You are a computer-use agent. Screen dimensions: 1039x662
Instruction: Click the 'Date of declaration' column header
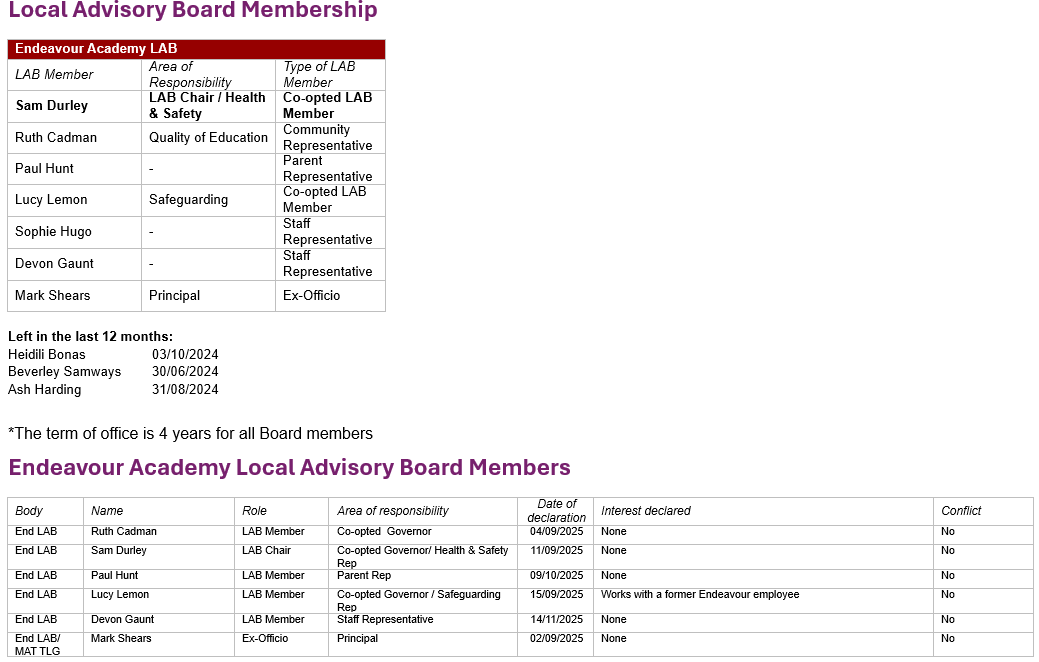pos(556,511)
